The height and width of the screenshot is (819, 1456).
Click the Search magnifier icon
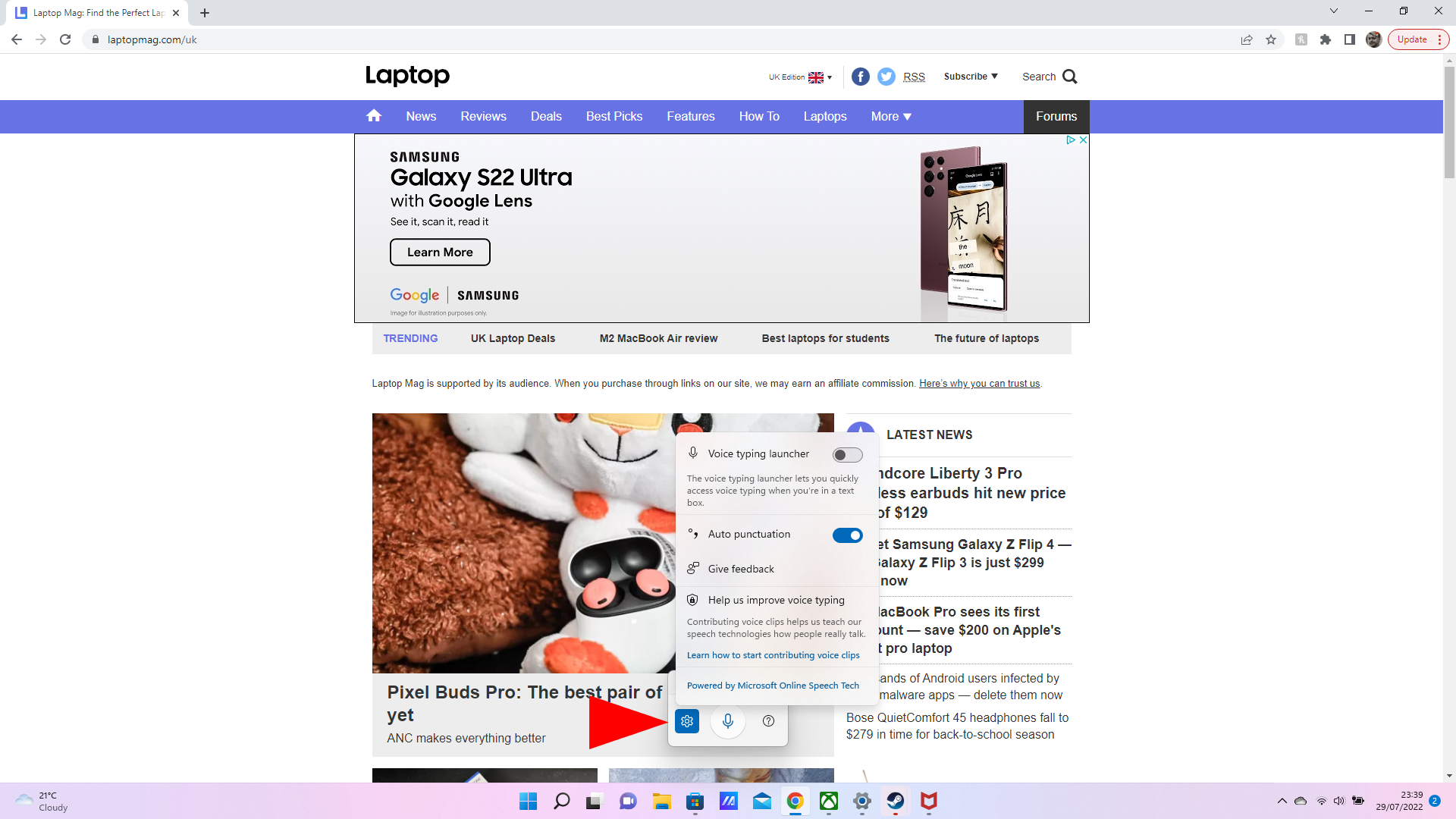(1068, 76)
